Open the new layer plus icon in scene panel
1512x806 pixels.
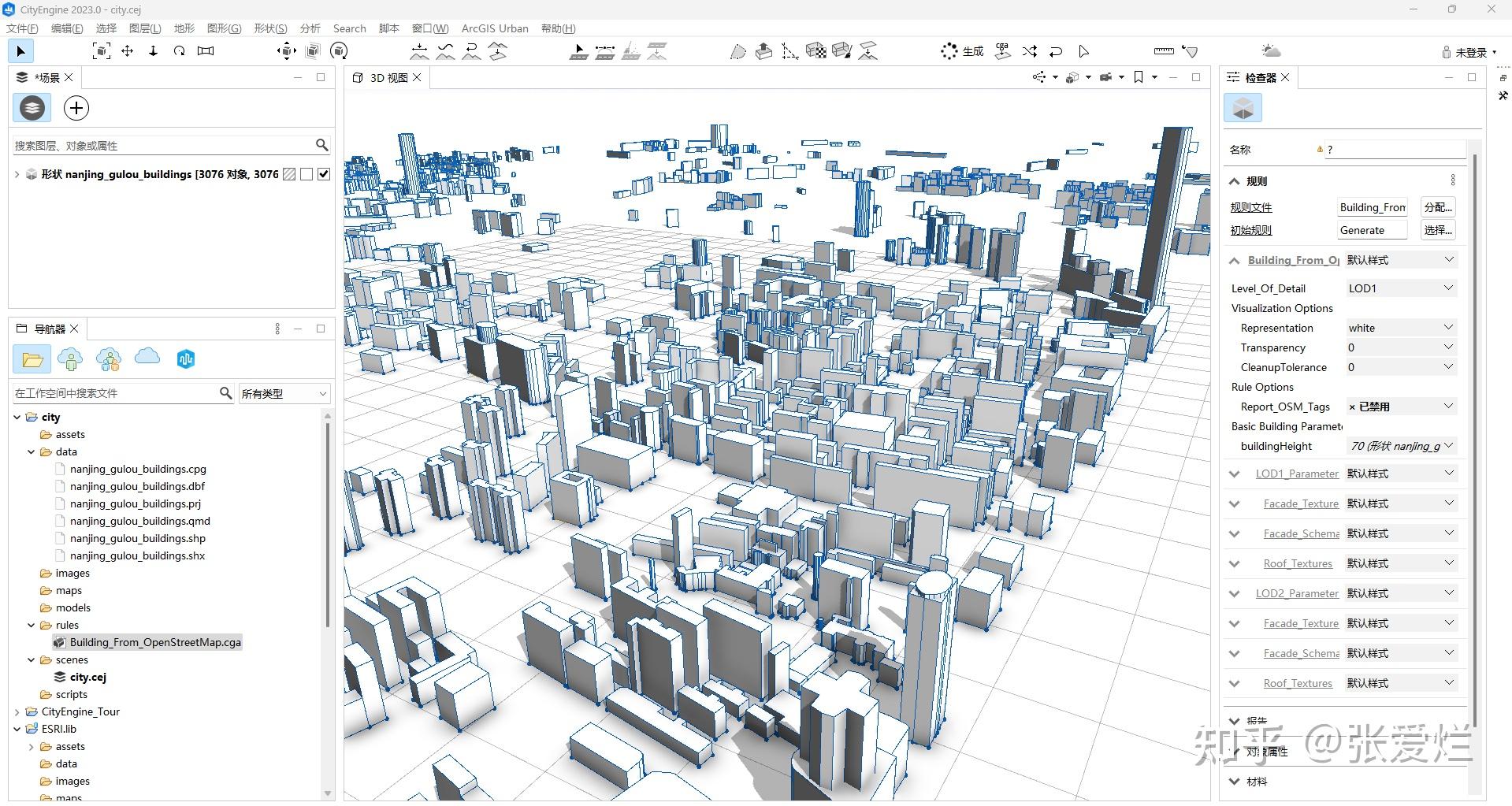(x=76, y=108)
